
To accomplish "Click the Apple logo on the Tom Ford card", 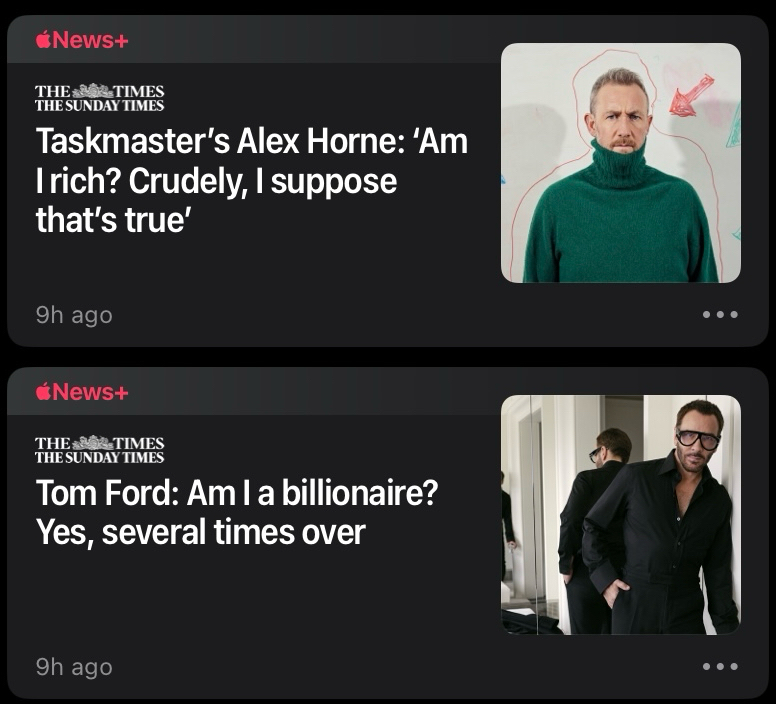I will point(43,391).
